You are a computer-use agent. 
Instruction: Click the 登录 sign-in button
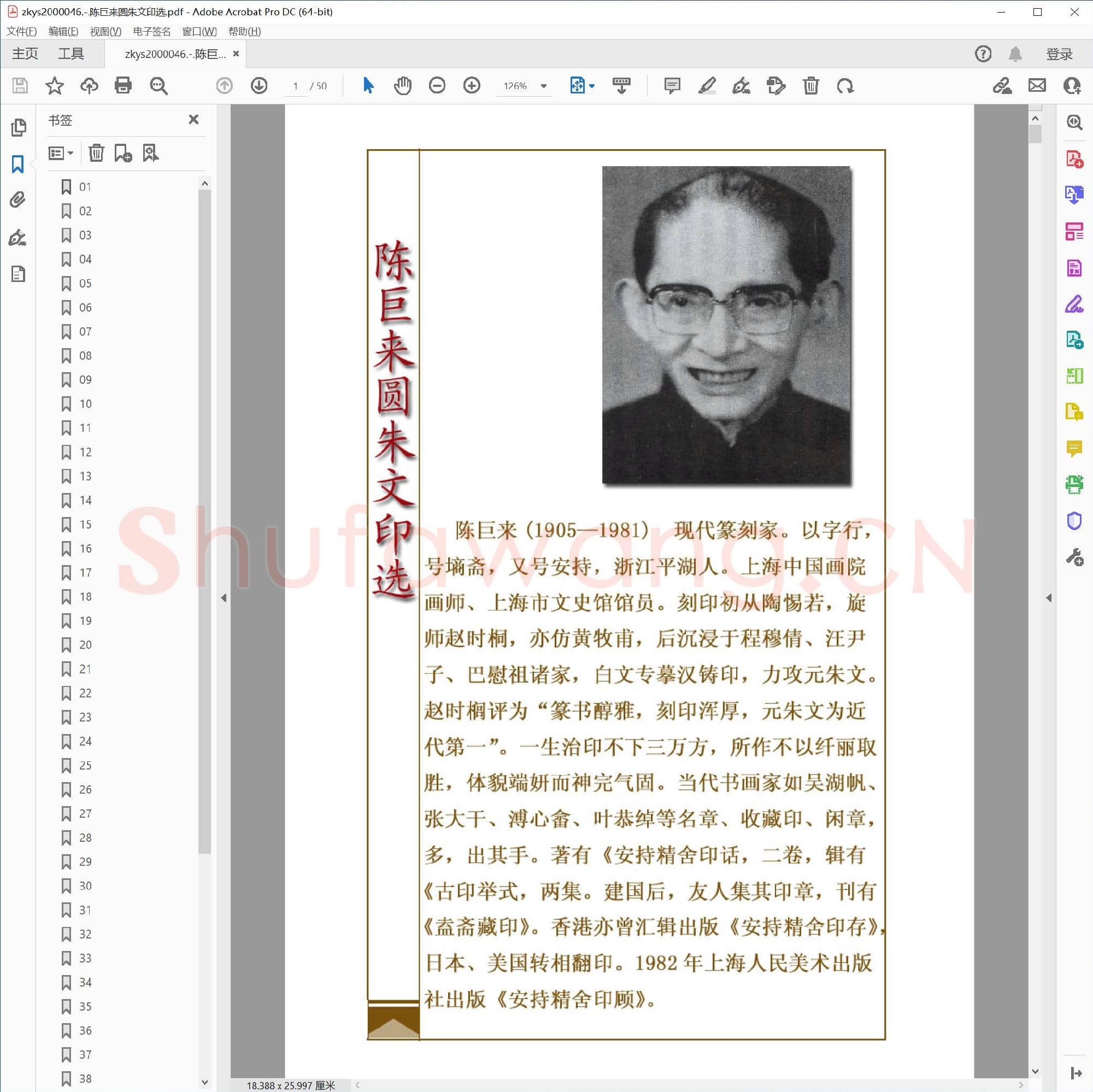point(1059,52)
